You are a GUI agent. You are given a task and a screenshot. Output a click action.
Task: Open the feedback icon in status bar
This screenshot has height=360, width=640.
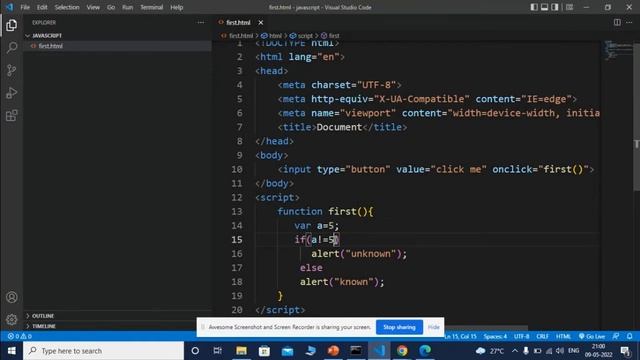click(x=616, y=336)
